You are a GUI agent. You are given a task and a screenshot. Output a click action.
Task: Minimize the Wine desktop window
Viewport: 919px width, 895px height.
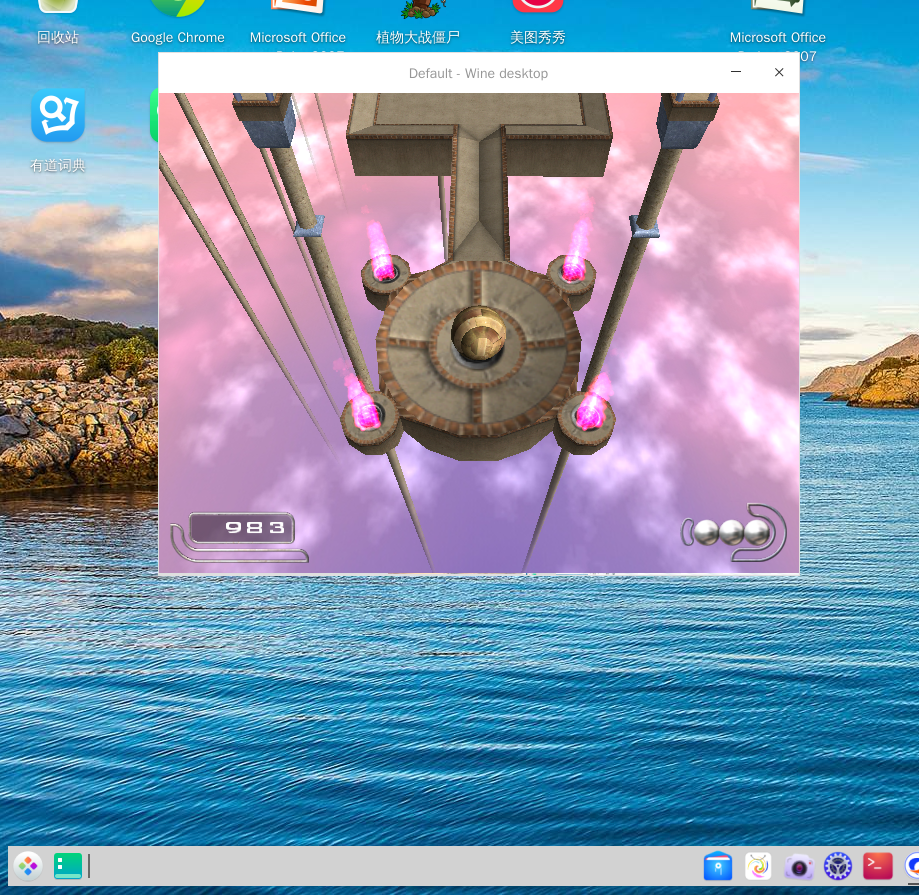tap(736, 72)
